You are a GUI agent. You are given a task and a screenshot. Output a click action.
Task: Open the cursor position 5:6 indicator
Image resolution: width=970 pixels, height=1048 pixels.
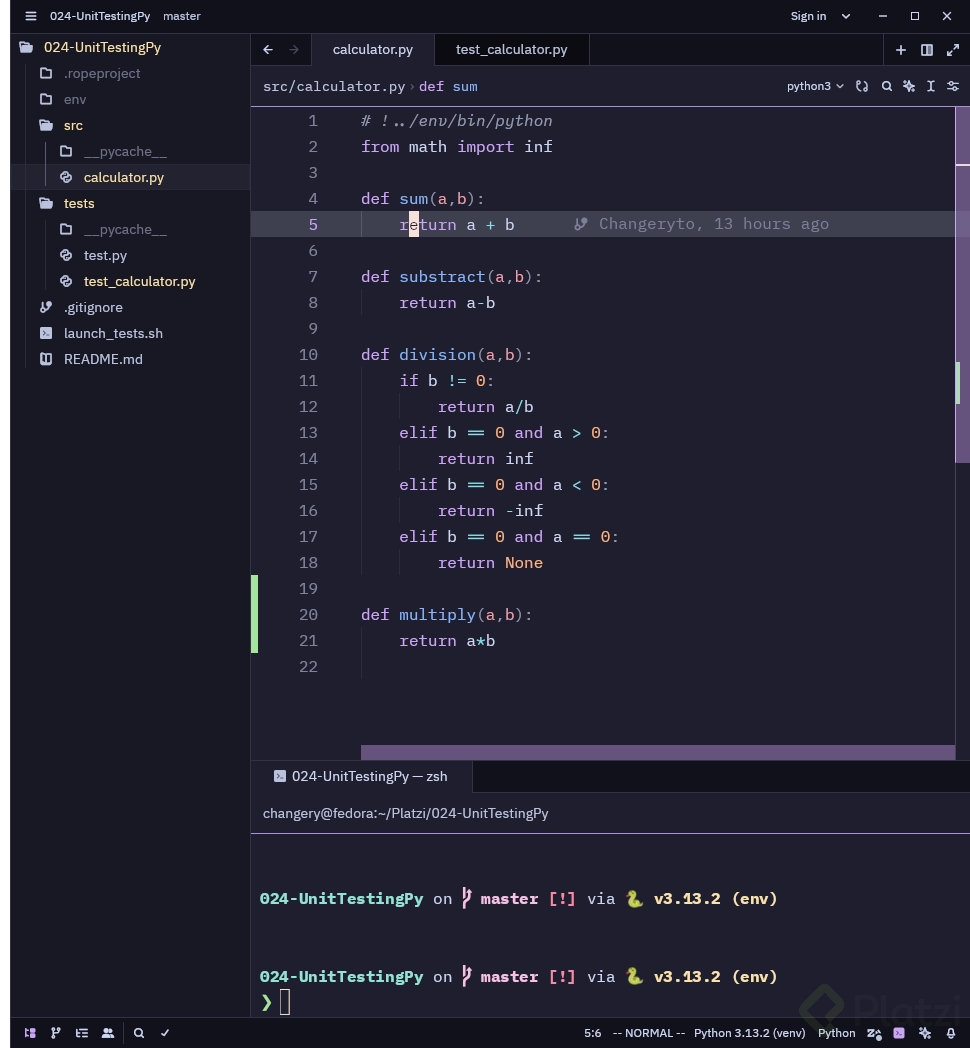coord(592,1033)
